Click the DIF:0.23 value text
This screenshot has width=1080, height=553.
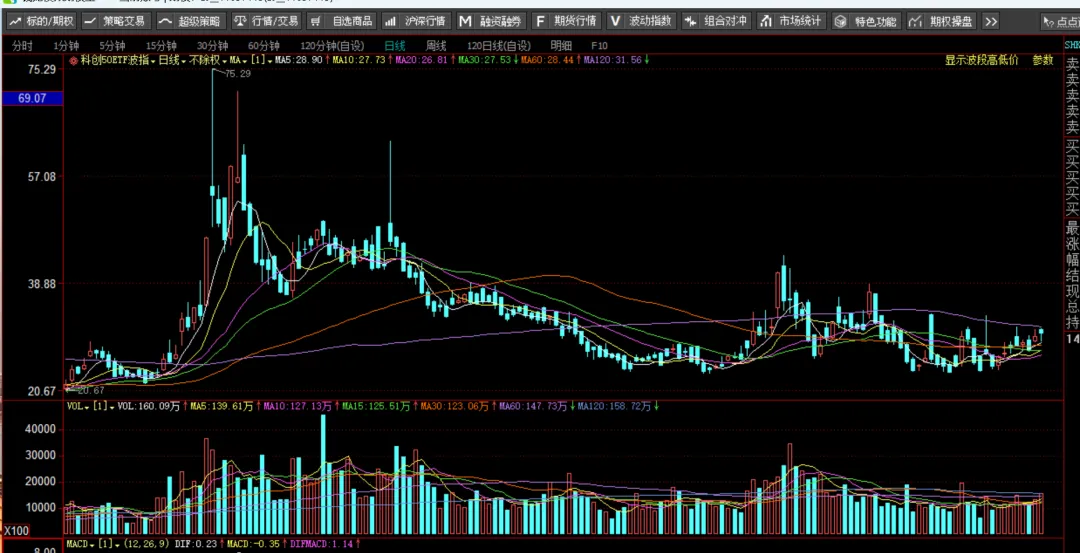tap(195, 544)
